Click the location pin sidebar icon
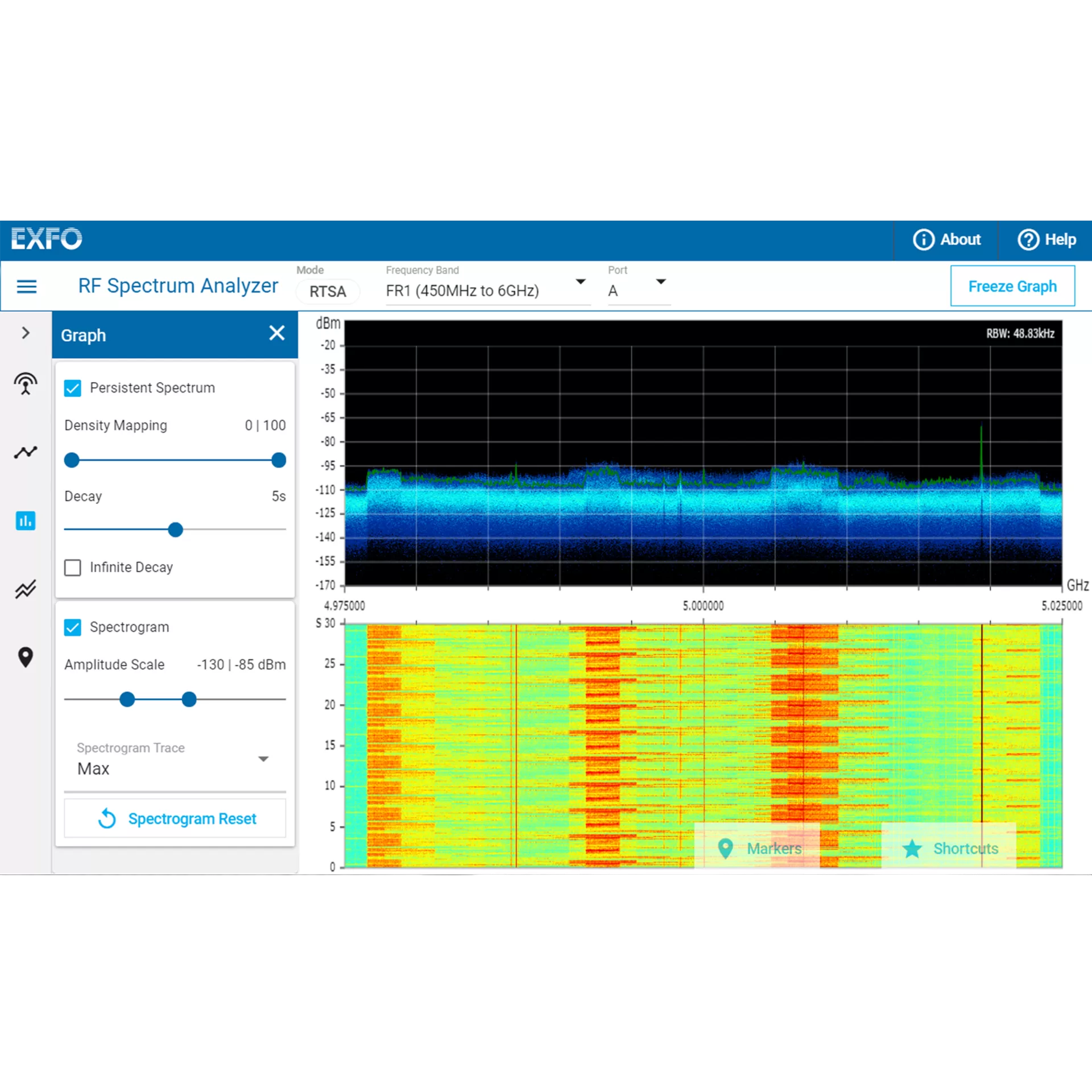 pyautogui.click(x=26, y=657)
